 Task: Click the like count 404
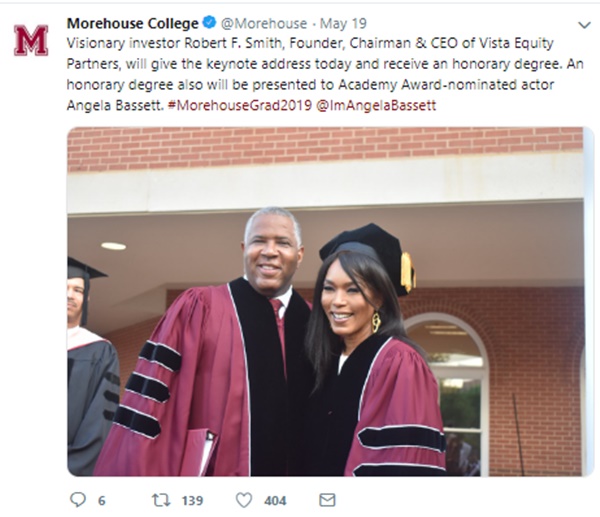click(x=275, y=500)
